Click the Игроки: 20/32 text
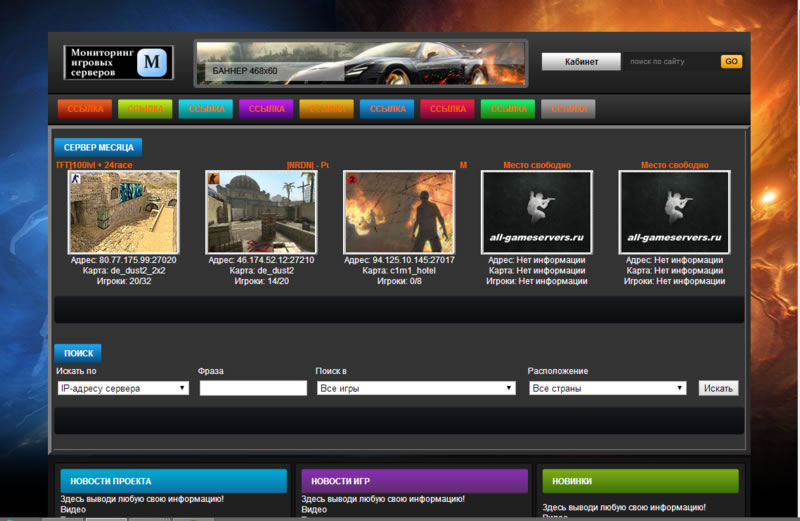800x521 pixels. [x=123, y=281]
